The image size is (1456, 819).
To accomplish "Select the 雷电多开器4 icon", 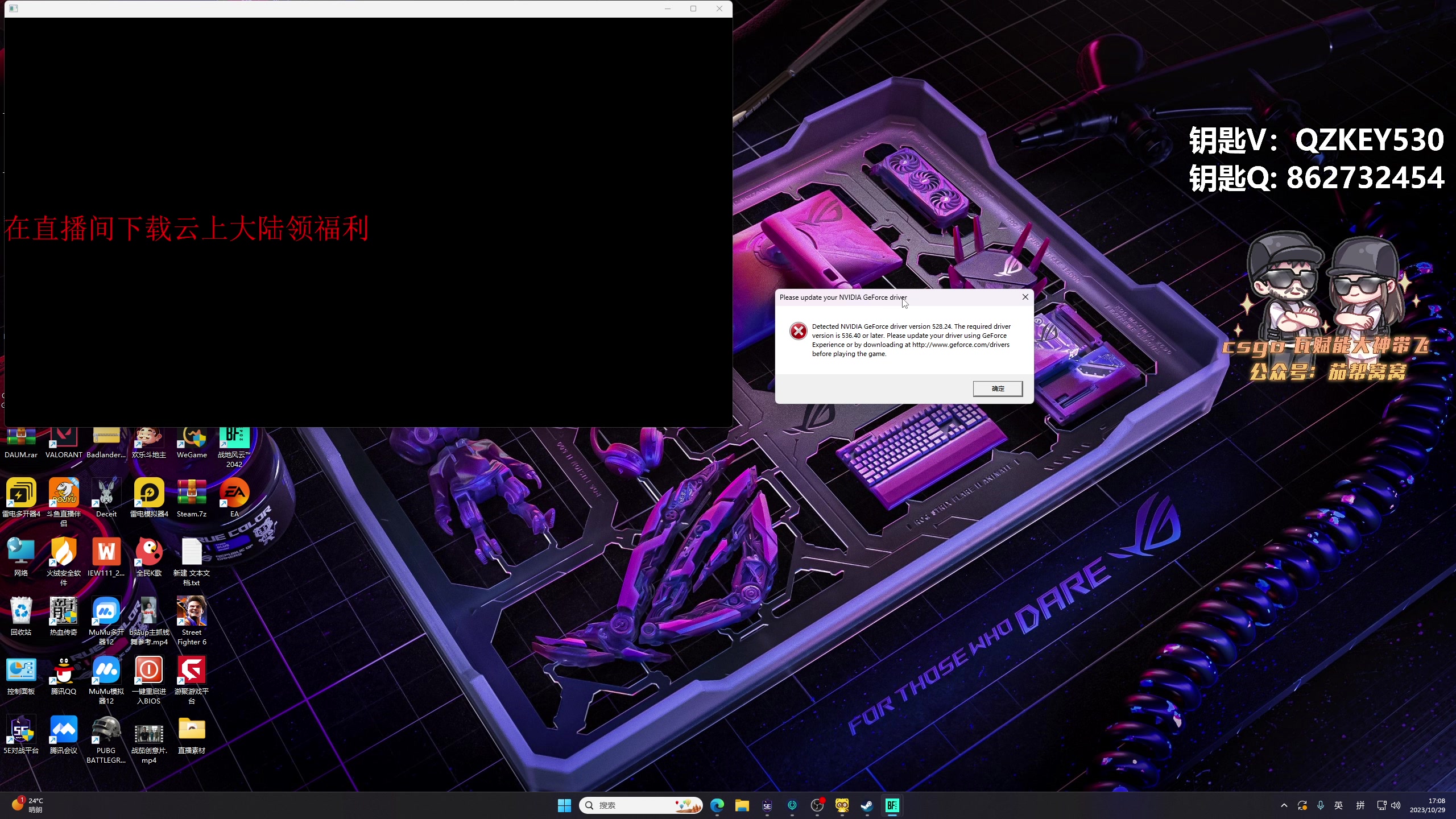I will pyautogui.click(x=21, y=498).
